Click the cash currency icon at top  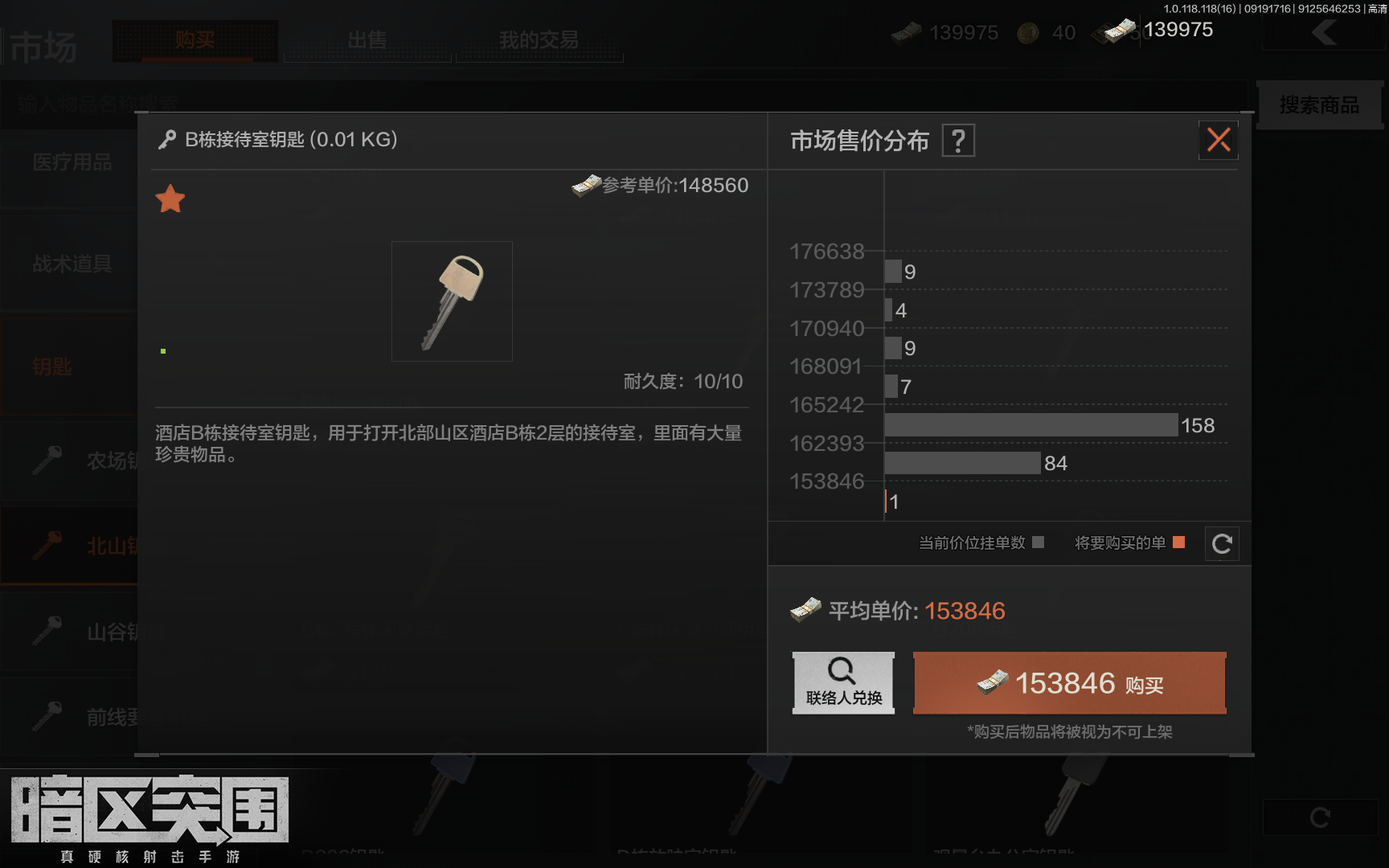pos(1120,31)
